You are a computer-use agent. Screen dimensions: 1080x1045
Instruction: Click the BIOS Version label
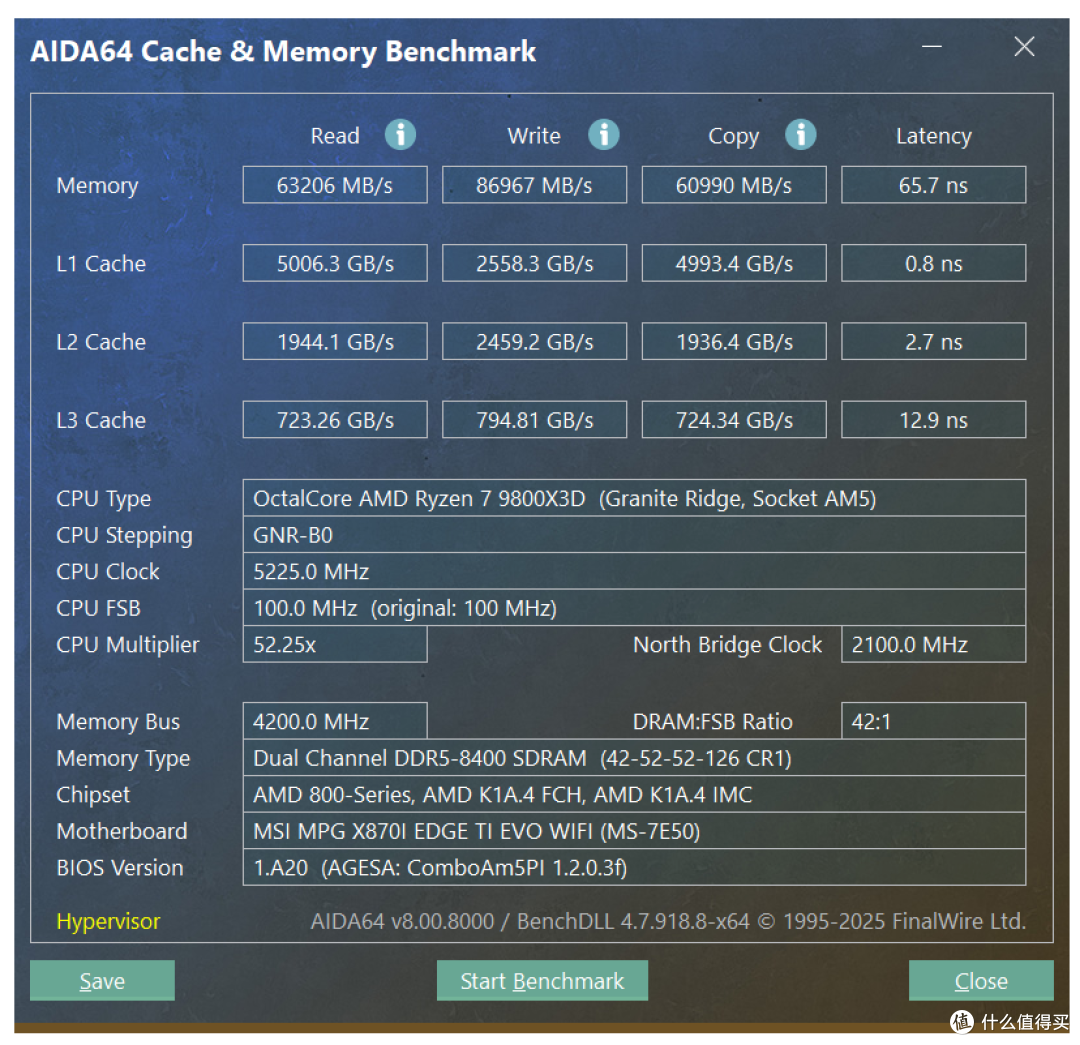pyautogui.click(x=120, y=867)
